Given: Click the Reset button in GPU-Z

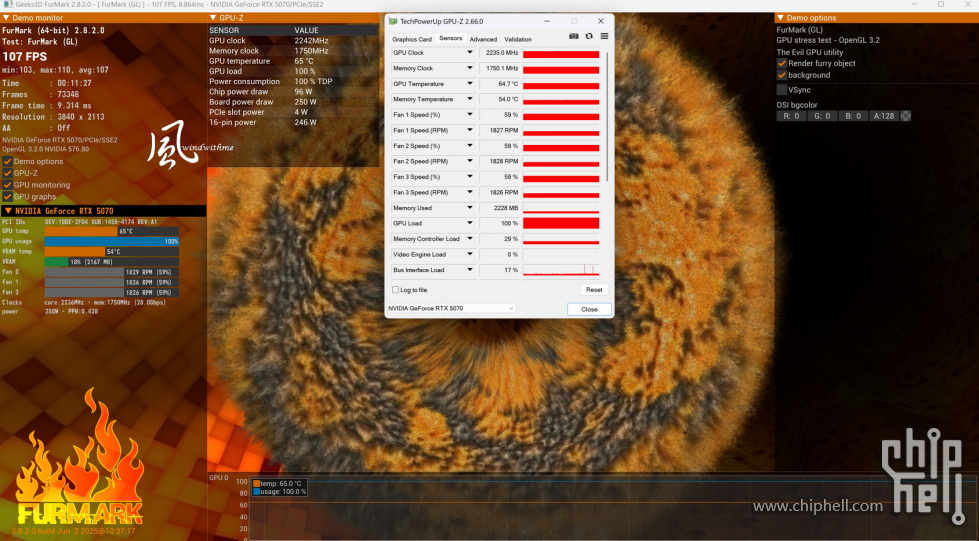Looking at the screenshot, I should 594,290.
